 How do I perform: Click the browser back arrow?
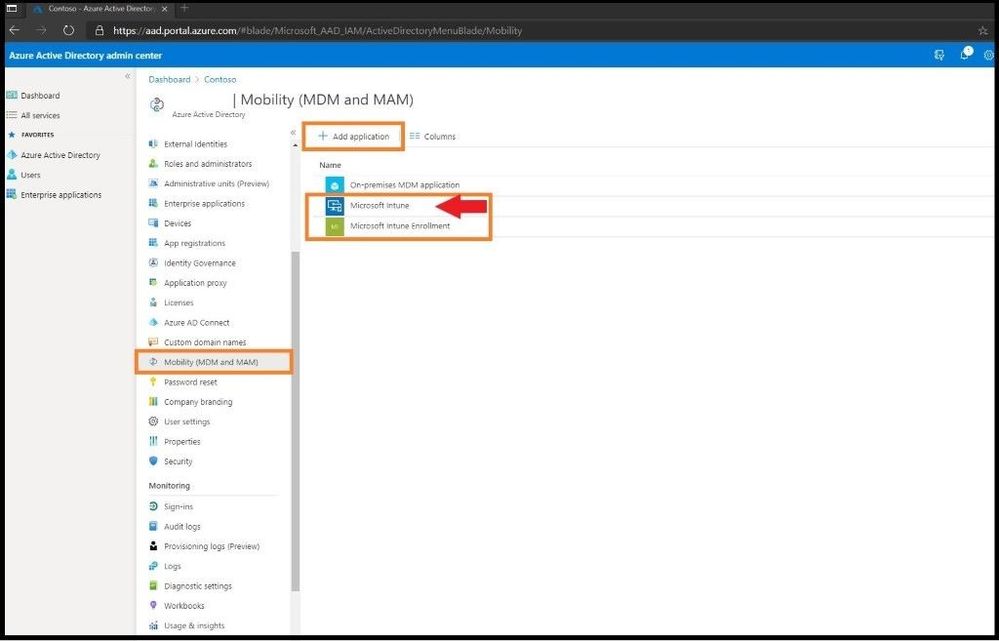(15, 30)
